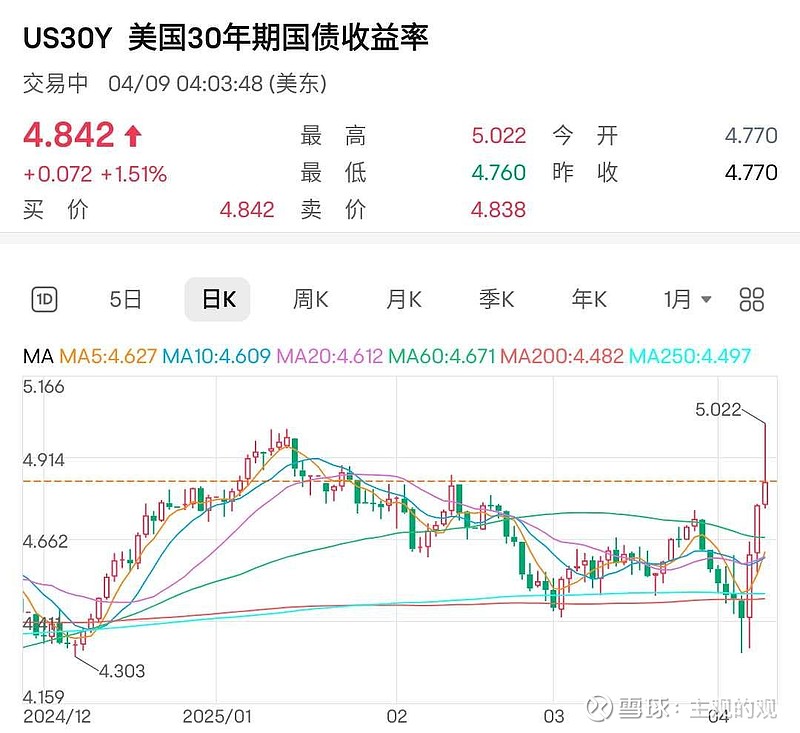Click the bid price 4.842 value
Viewport: 800px width, 733px height.
point(250,211)
